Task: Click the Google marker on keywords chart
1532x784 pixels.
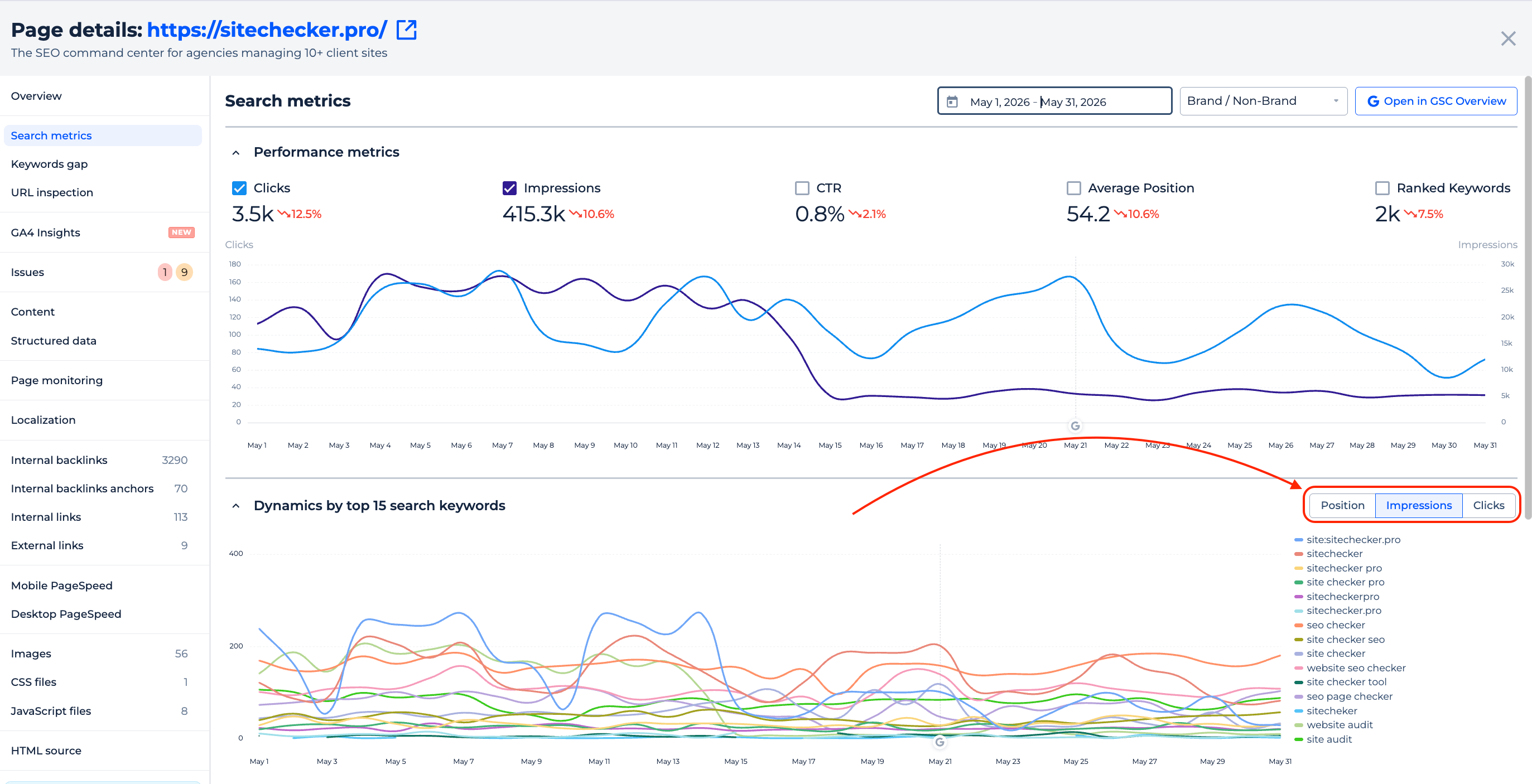Action: point(939,742)
